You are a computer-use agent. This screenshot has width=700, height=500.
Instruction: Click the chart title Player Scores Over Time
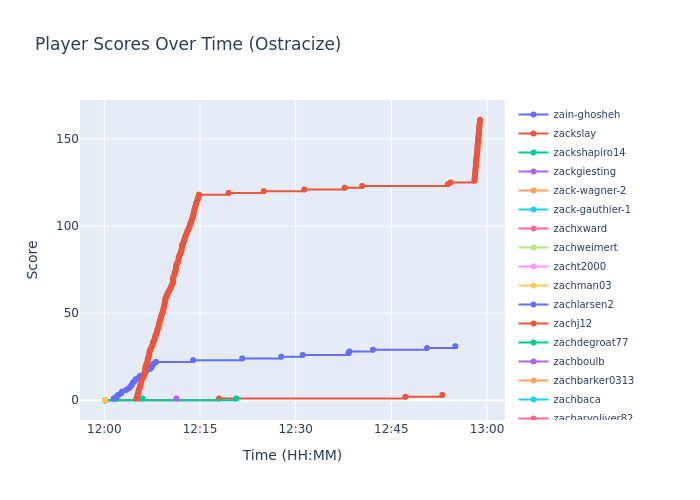point(188,45)
